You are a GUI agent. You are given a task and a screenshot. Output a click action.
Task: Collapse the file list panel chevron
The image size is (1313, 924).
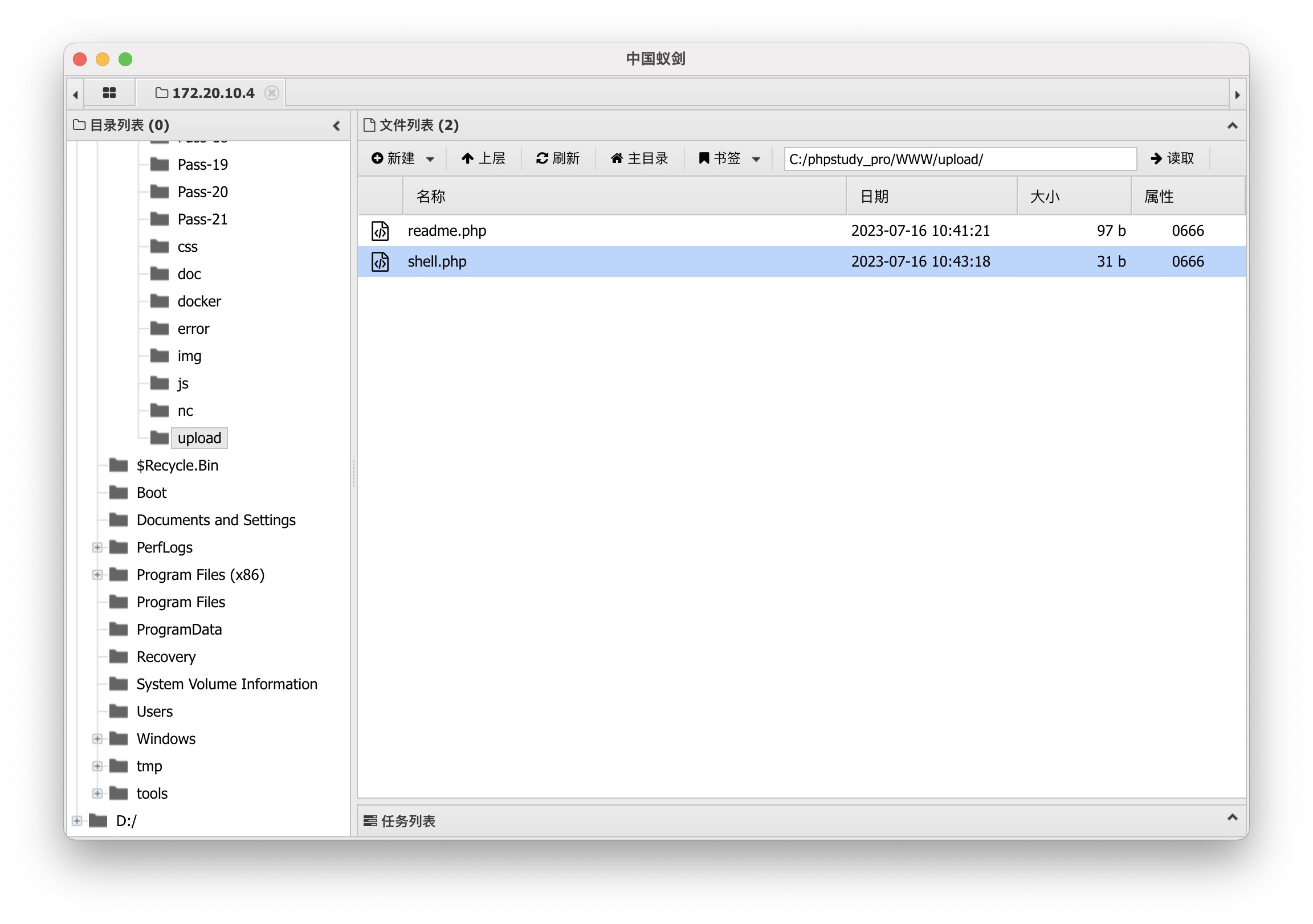[x=1233, y=126]
